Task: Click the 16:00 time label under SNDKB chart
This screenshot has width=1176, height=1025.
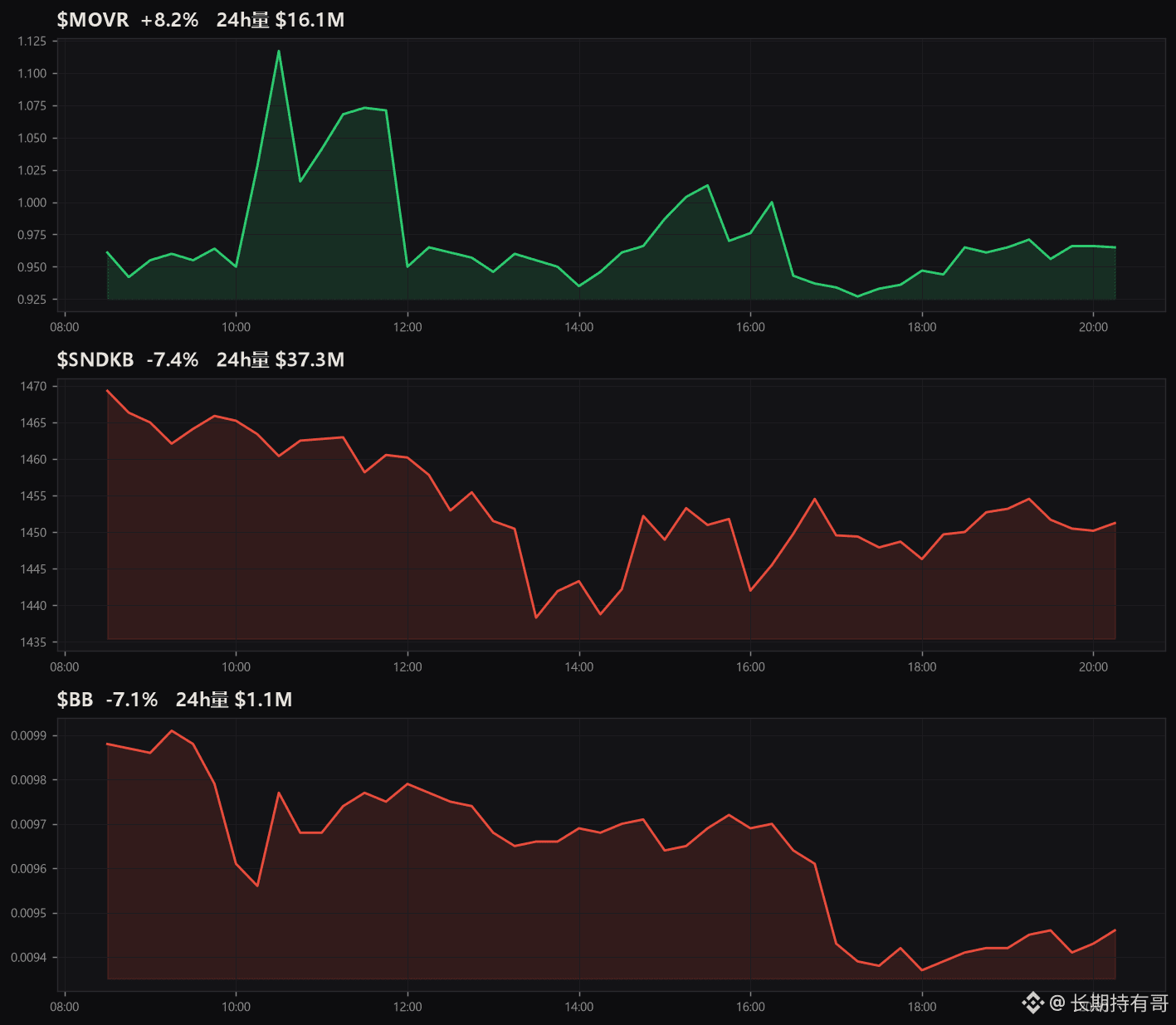Action: pyautogui.click(x=750, y=667)
